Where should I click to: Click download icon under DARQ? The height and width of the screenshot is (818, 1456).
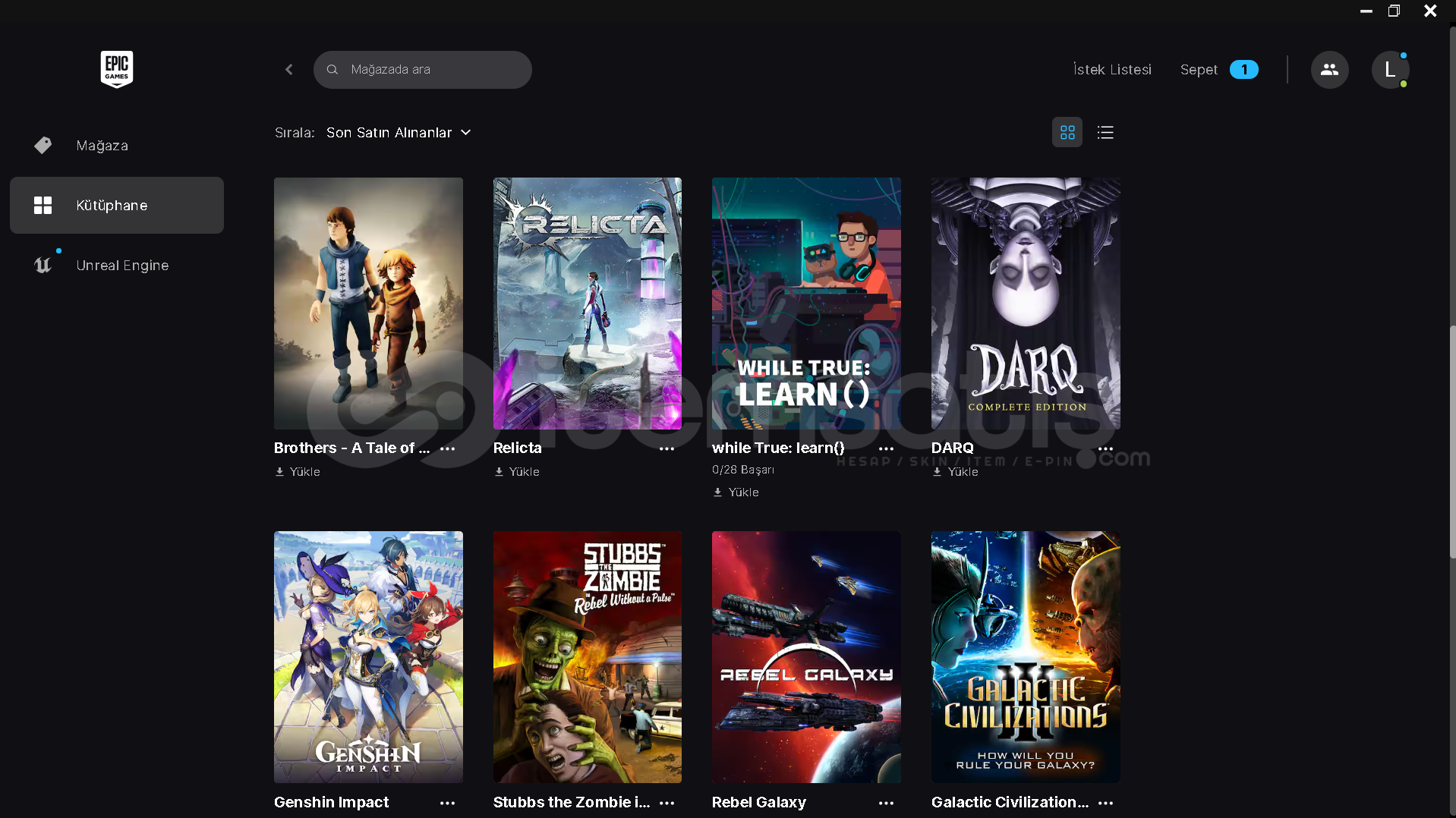(x=937, y=472)
